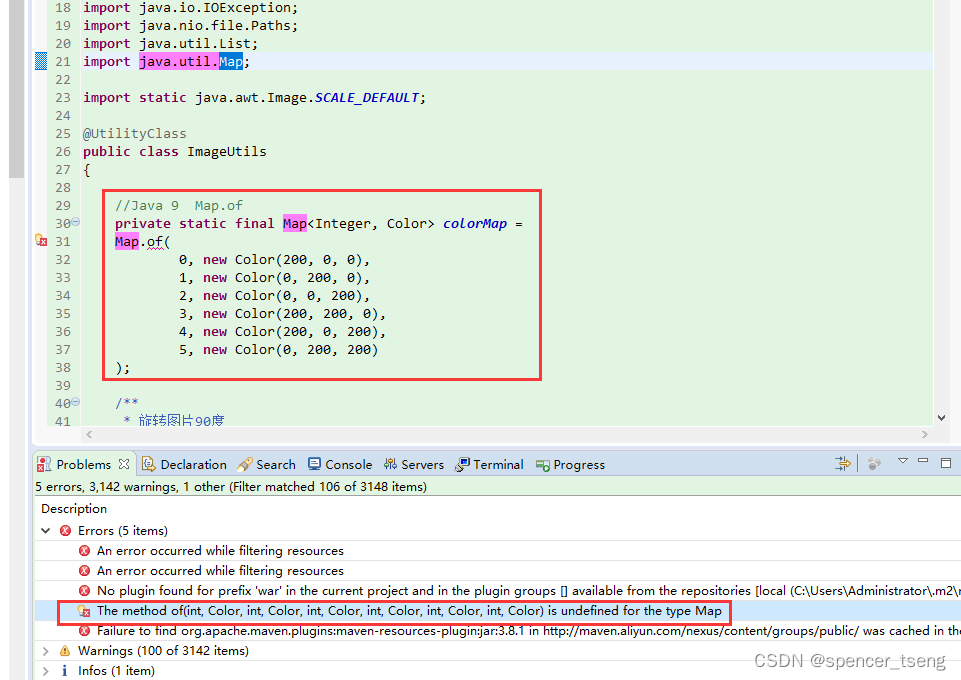Close the Problems tab
Screen dimensions: 961x680
[123, 463]
